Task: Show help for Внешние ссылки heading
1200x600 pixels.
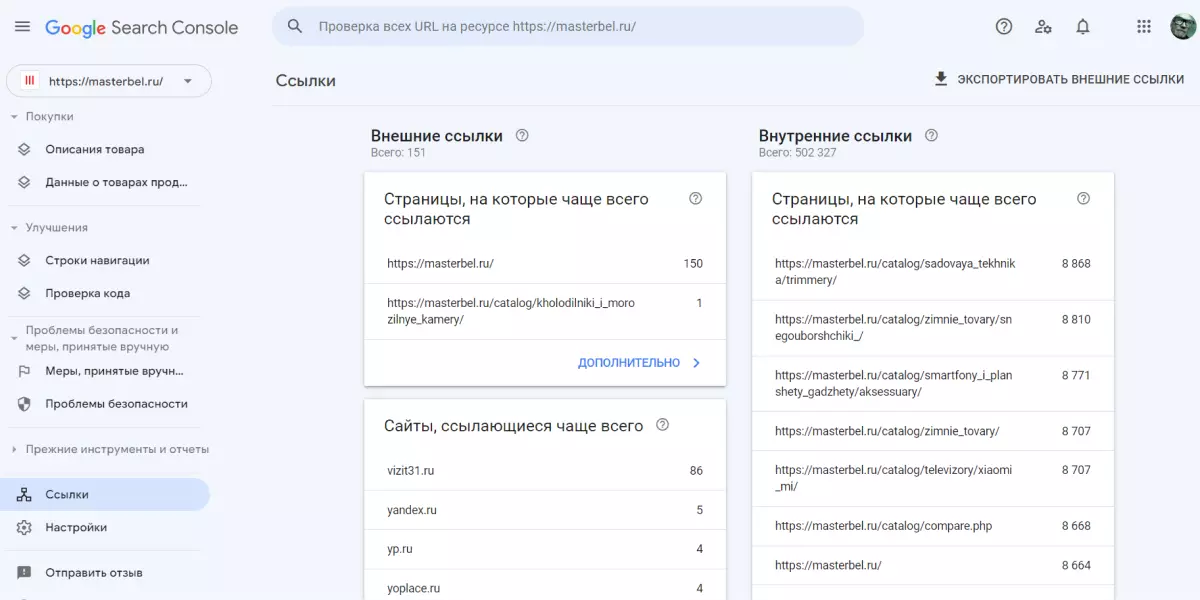Action: pyautogui.click(x=522, y=136)
